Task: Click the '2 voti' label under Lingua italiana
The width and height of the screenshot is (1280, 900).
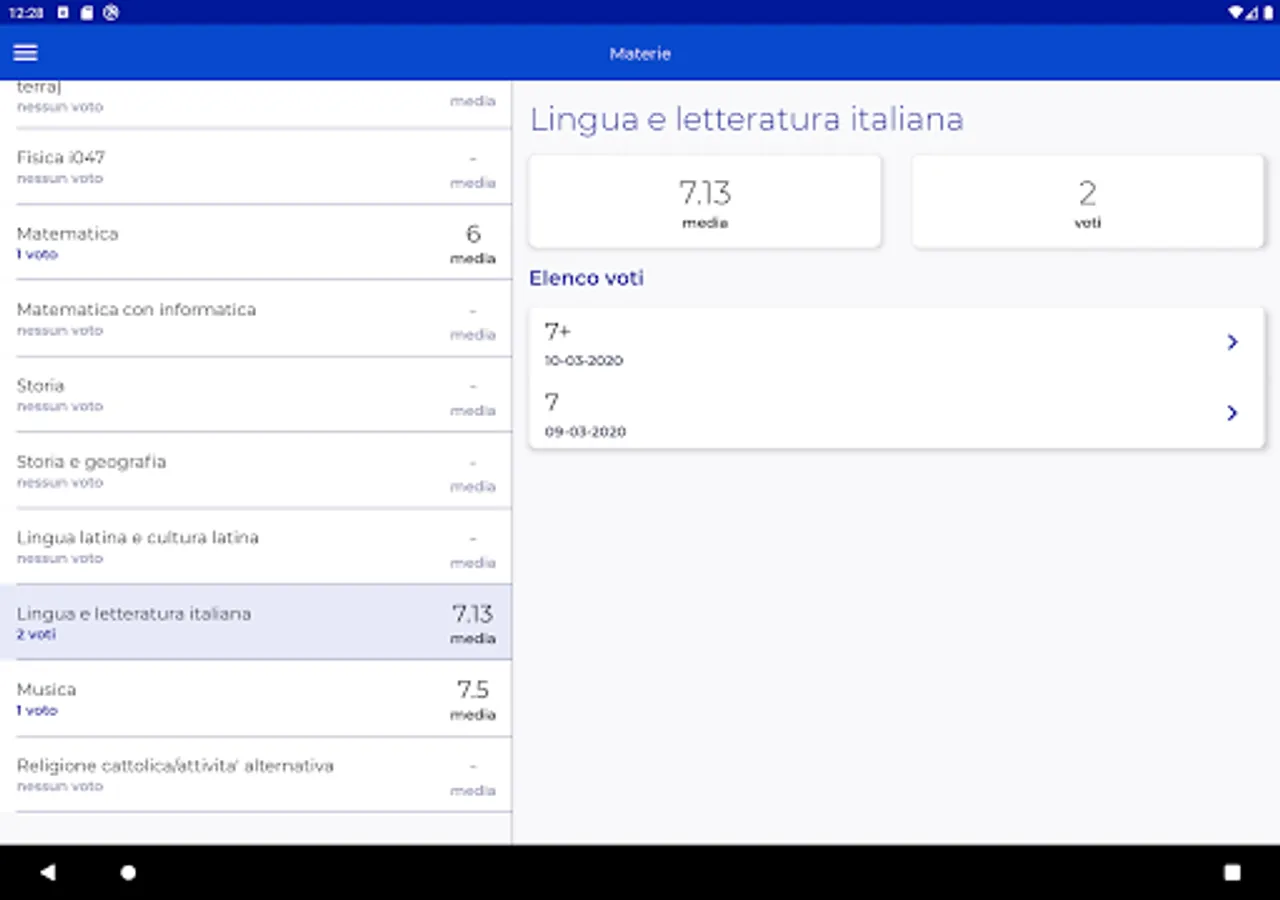Action: coord(36,635)
